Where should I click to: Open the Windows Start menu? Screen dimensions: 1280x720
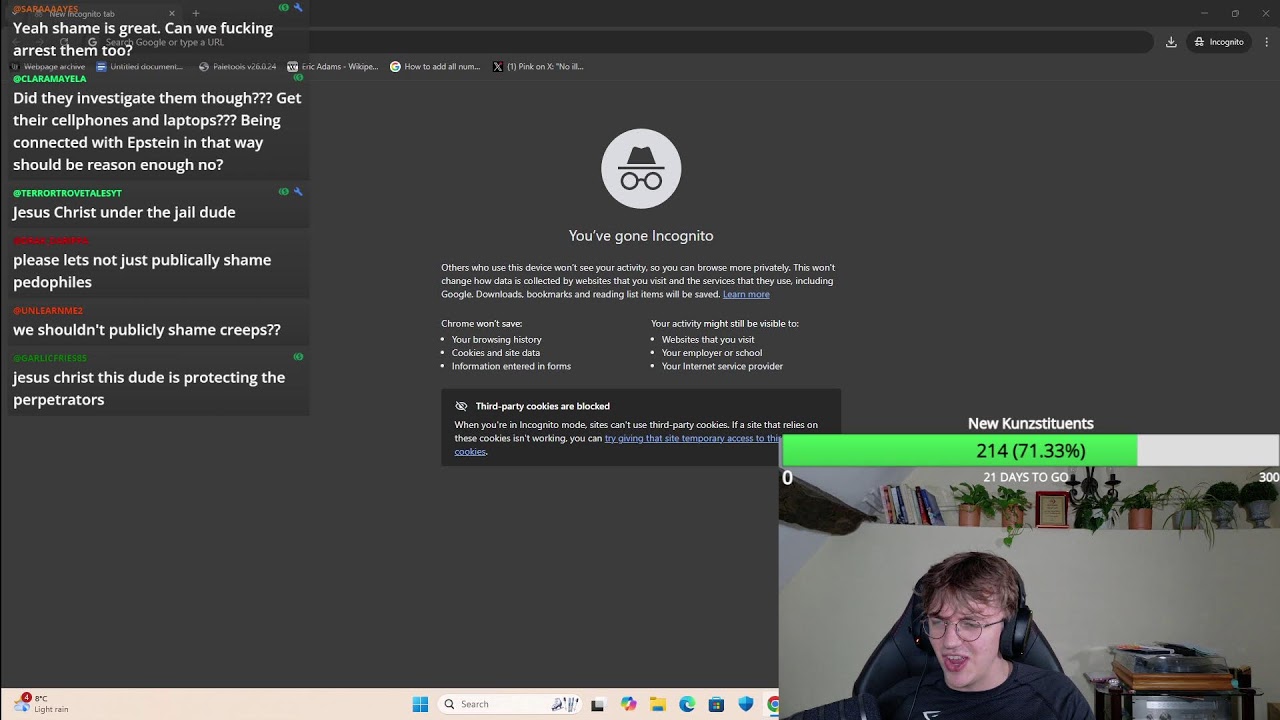click(x=420, y=704)
